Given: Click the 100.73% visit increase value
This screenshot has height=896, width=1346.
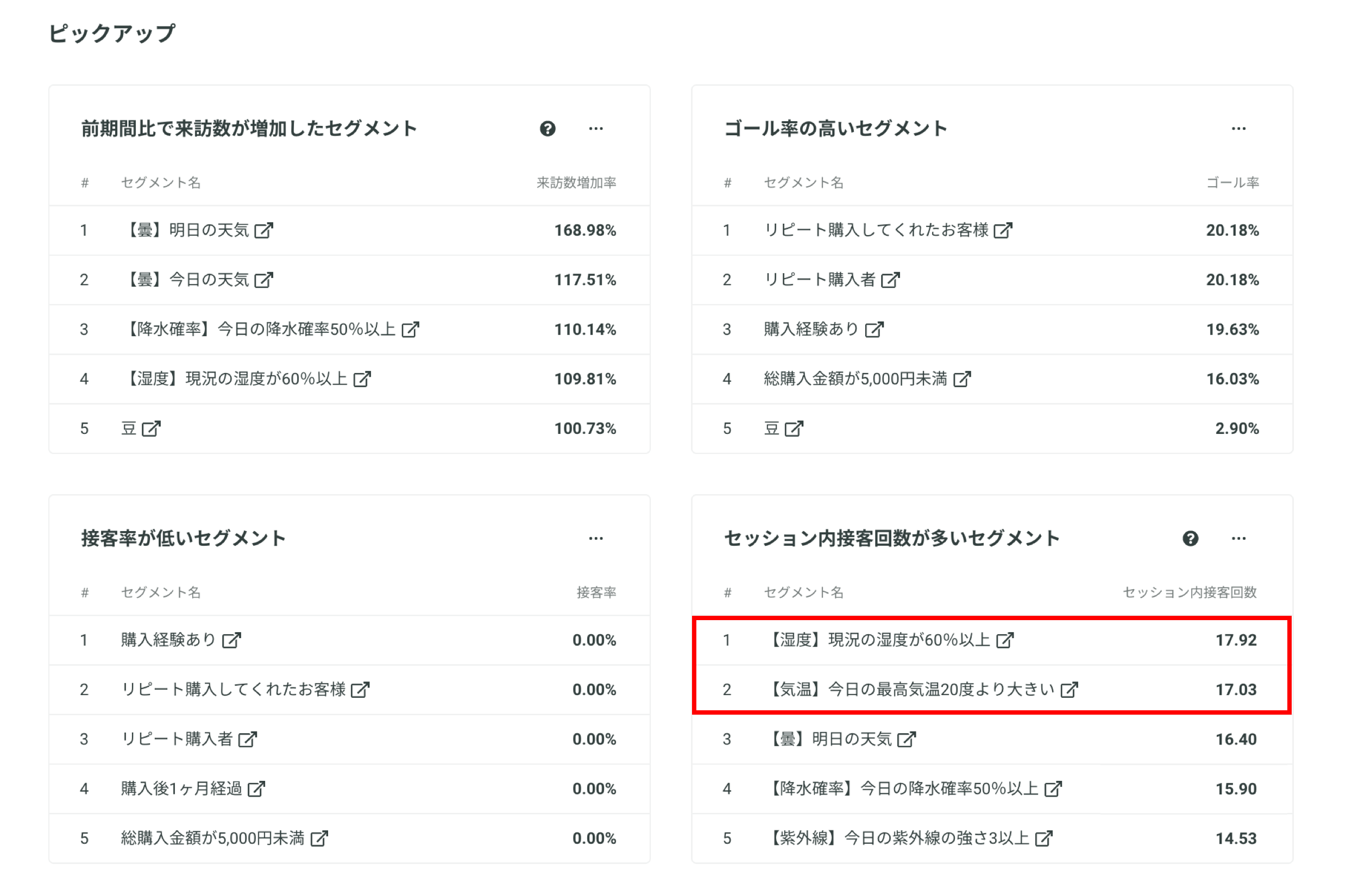Looking at the screenshot, I should tap(584, 428).
